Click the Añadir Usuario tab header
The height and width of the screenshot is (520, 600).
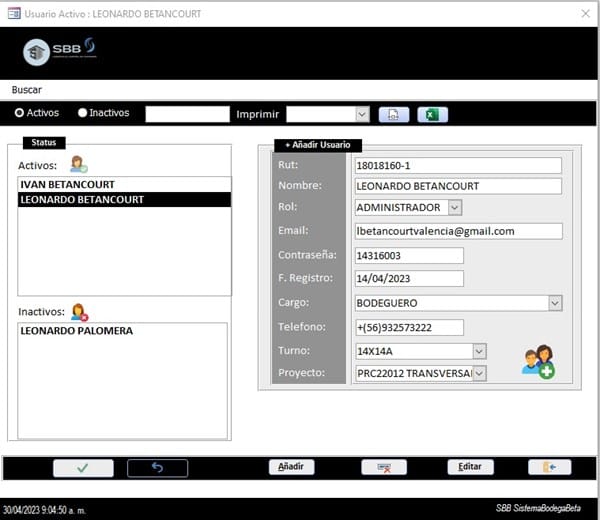click(x=318, y=145)
